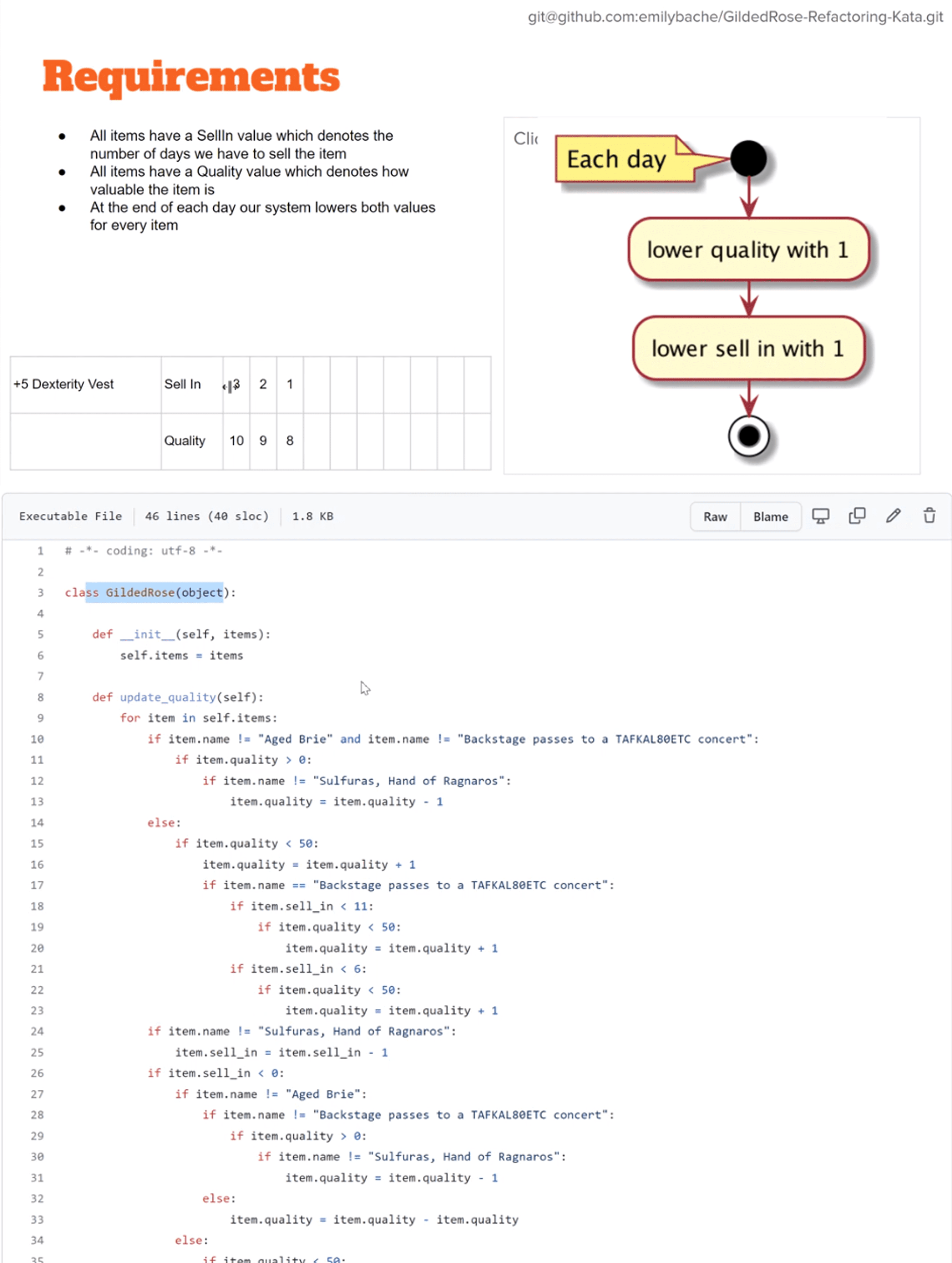
Task: Select the '+5 Dexterity Vest' table cell
Action: pos(64,384)
